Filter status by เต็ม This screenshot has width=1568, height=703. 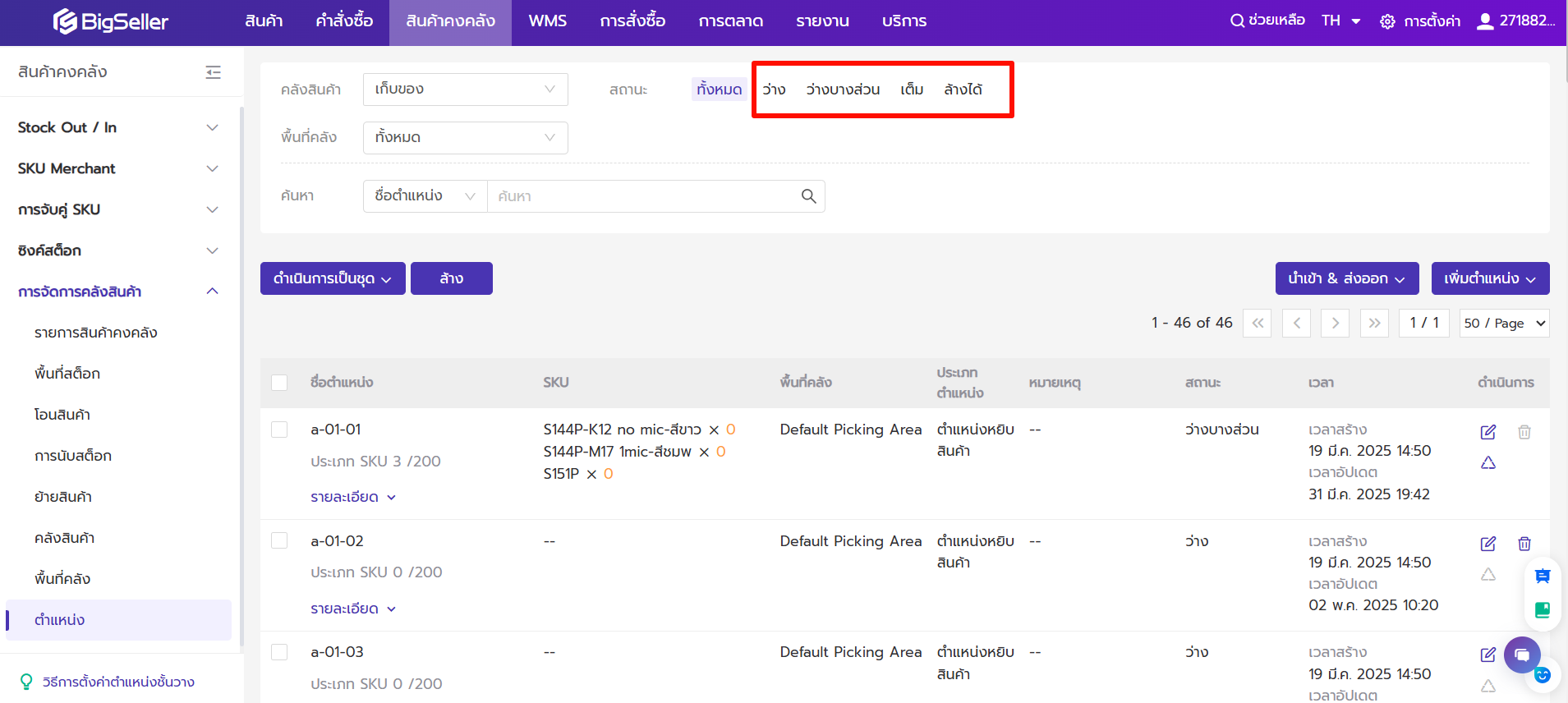[912, 90]
